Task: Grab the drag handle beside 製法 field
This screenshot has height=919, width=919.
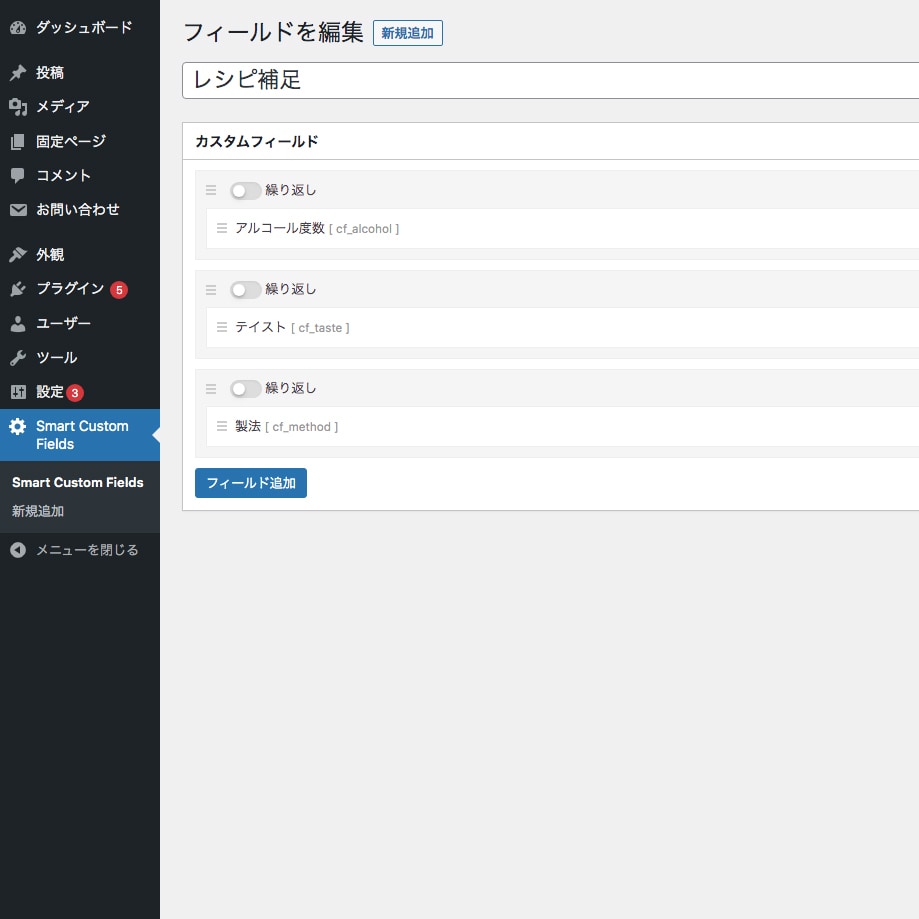Action: (222, 426)
